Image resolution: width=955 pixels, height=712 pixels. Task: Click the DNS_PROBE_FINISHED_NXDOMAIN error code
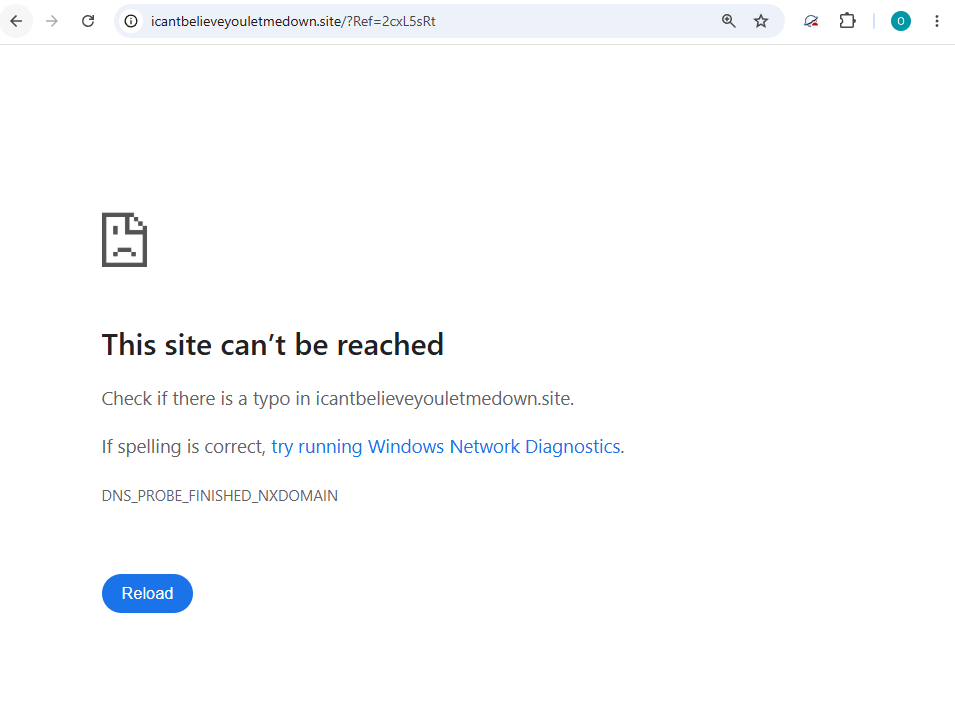click(x=220, y=496)
